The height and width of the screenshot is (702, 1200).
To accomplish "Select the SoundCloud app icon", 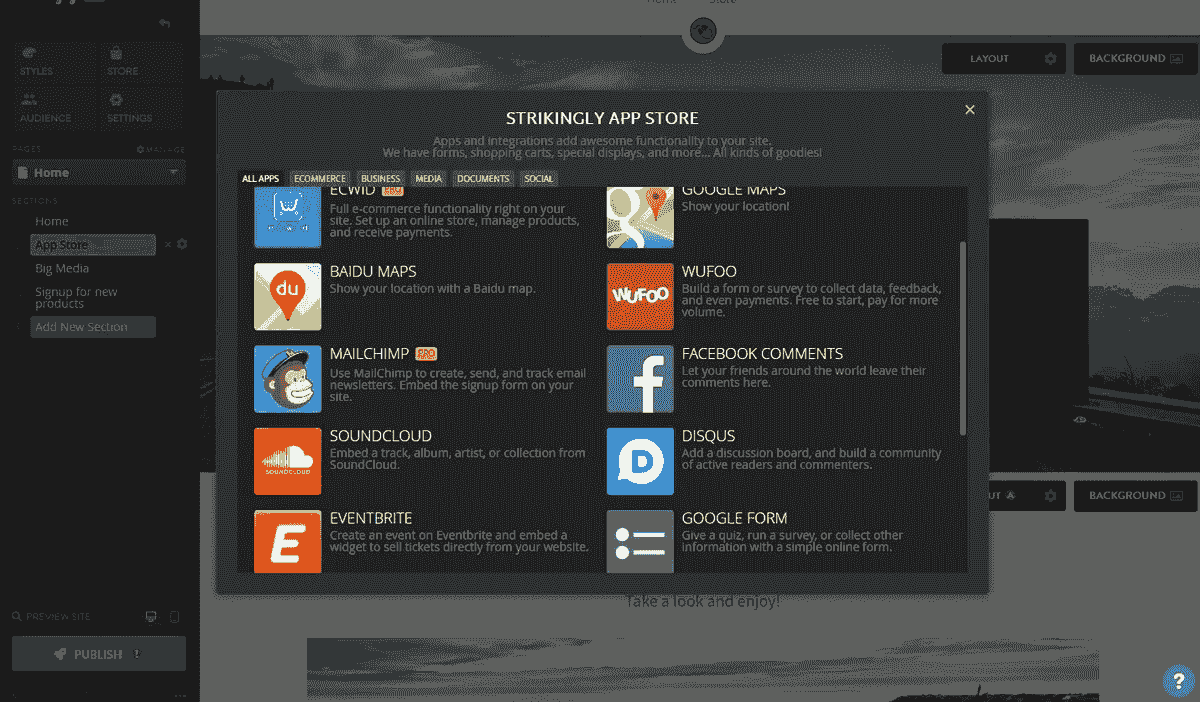I will (x=287, y=461).
